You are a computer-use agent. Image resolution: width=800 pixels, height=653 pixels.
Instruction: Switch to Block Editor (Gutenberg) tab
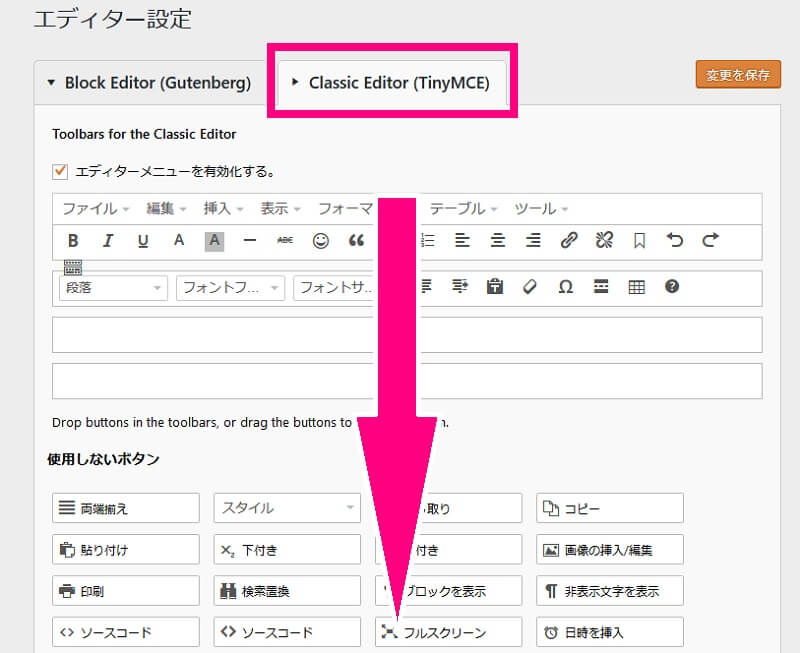[150, 83]
